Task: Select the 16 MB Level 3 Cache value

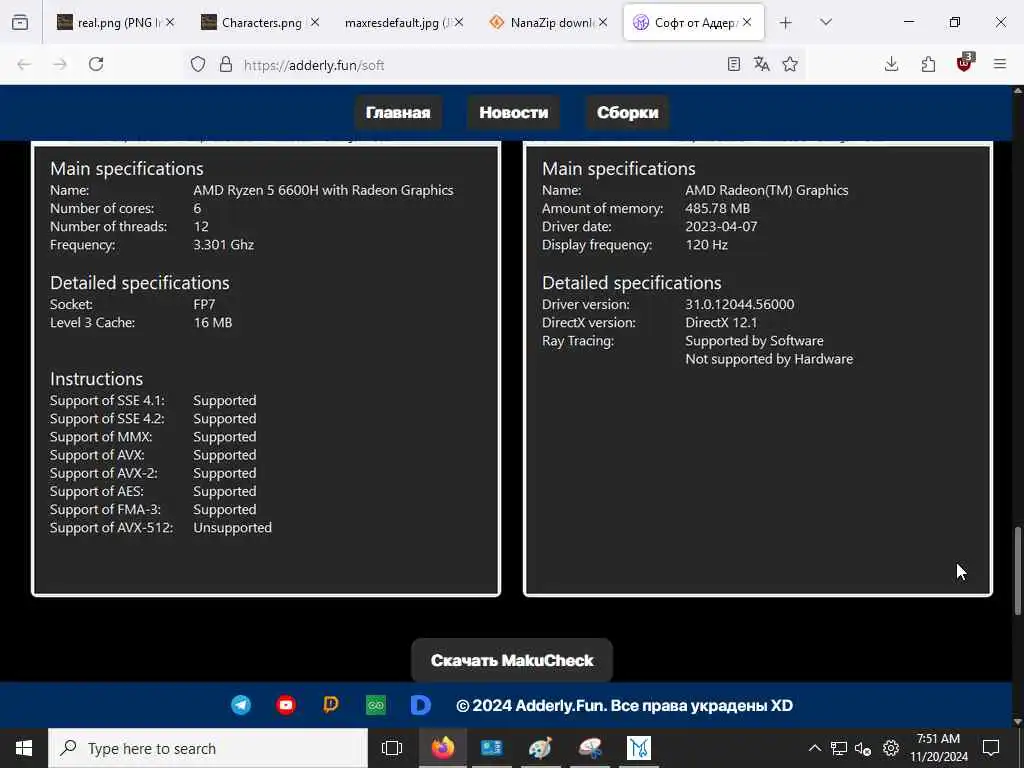Action: (x=213, y=323)
